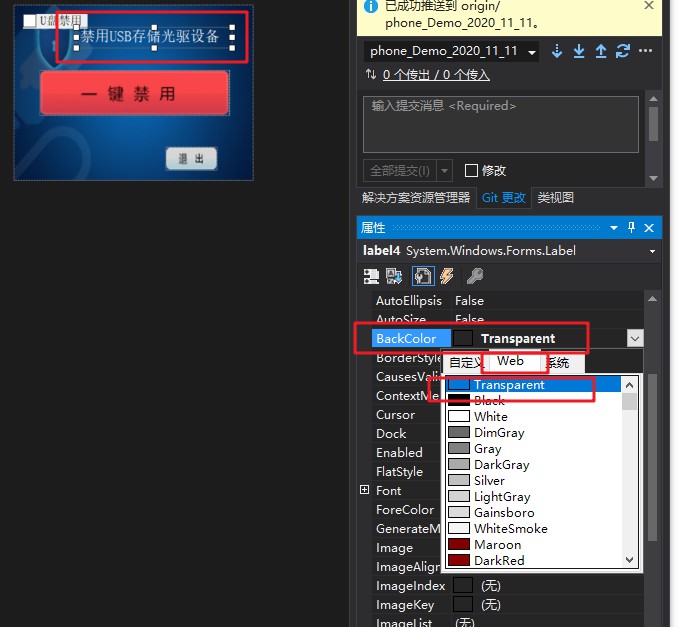The image size is (681, 627).
Task: Click the Properties page icon
Action: pyautogui.click(x=423, y=276)
